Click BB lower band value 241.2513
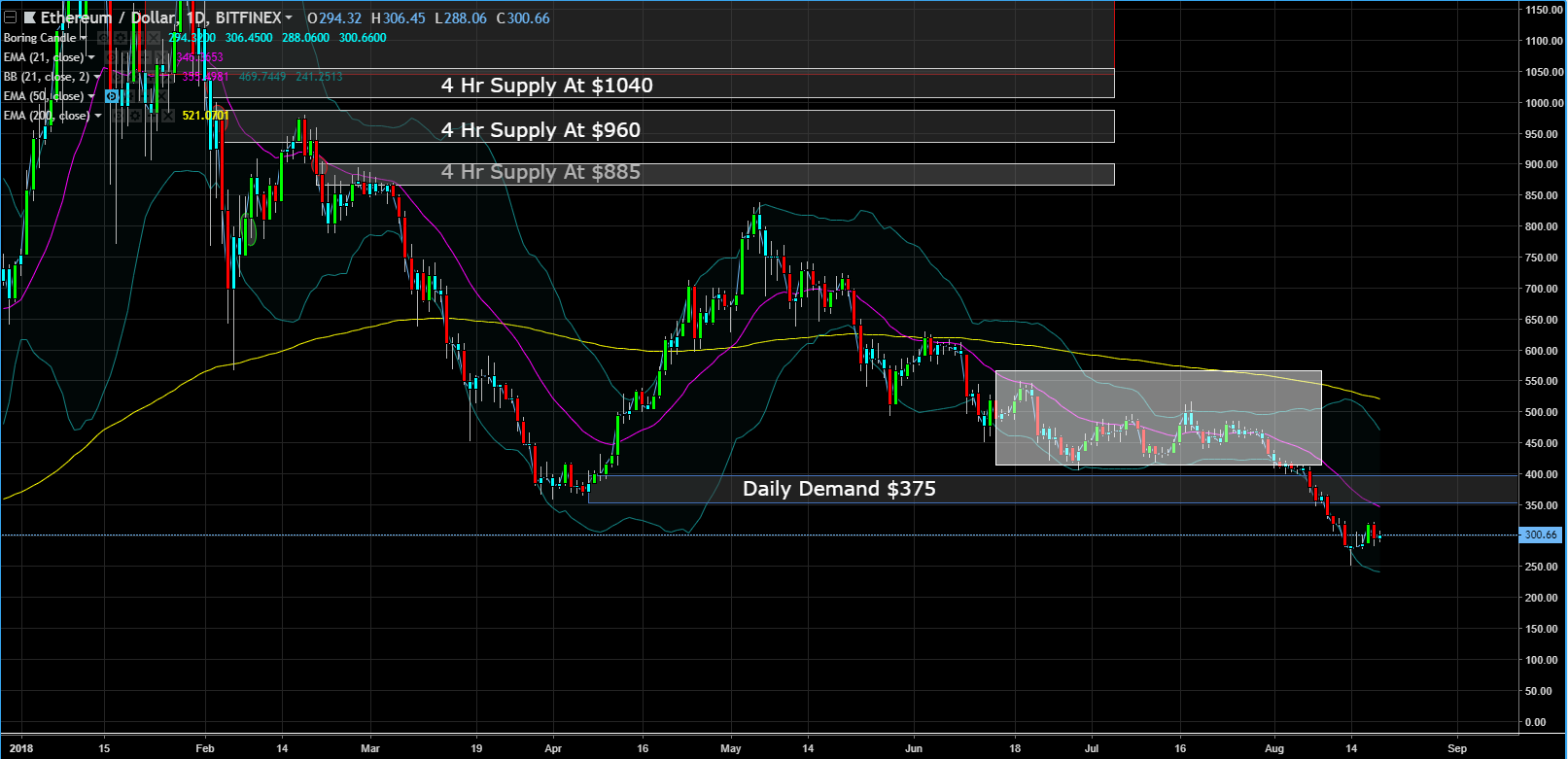This screenshot has width=1568, height=759. [x=319, y=77]
